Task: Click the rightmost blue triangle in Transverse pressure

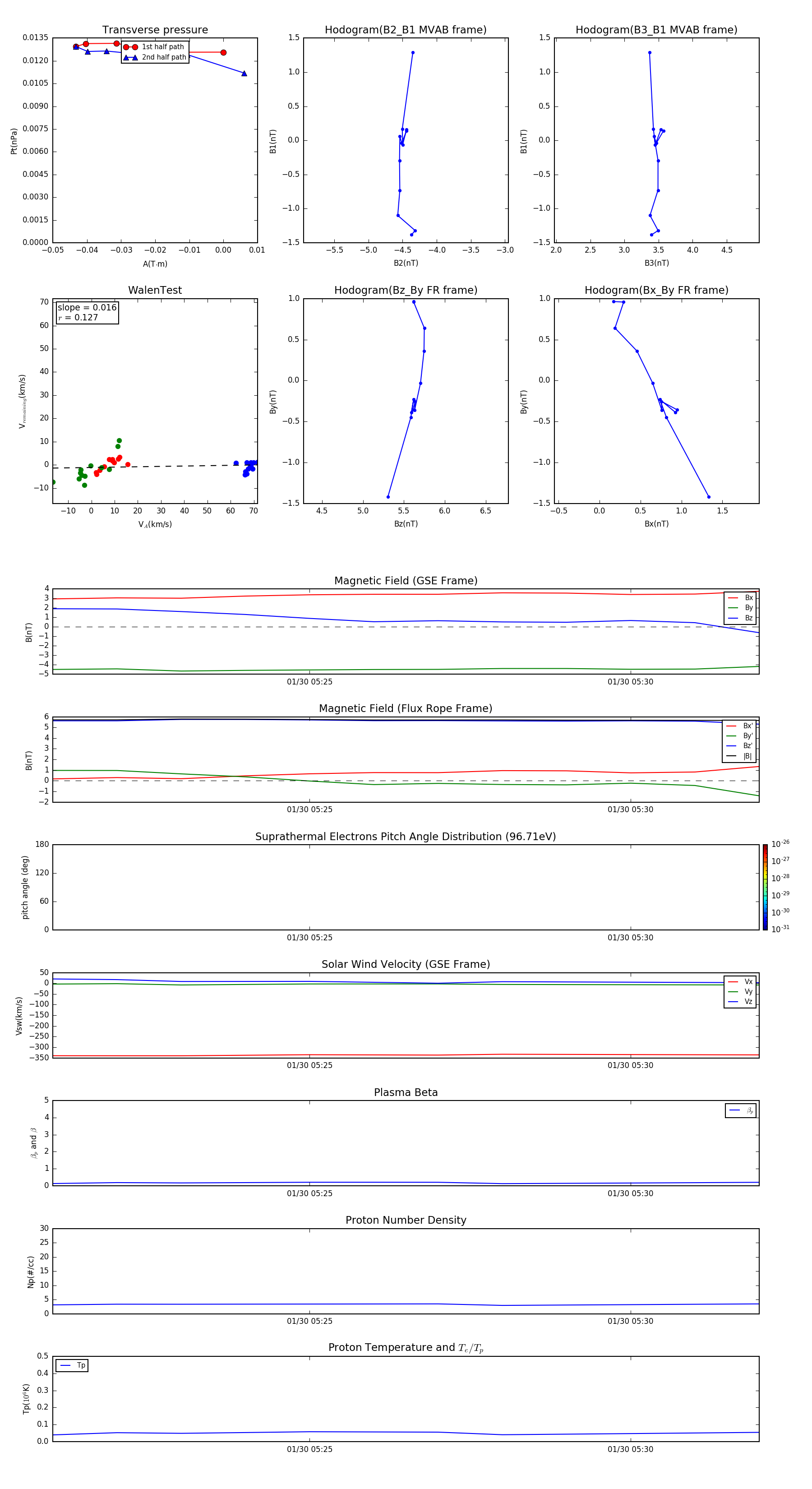Action: (244, 74)
